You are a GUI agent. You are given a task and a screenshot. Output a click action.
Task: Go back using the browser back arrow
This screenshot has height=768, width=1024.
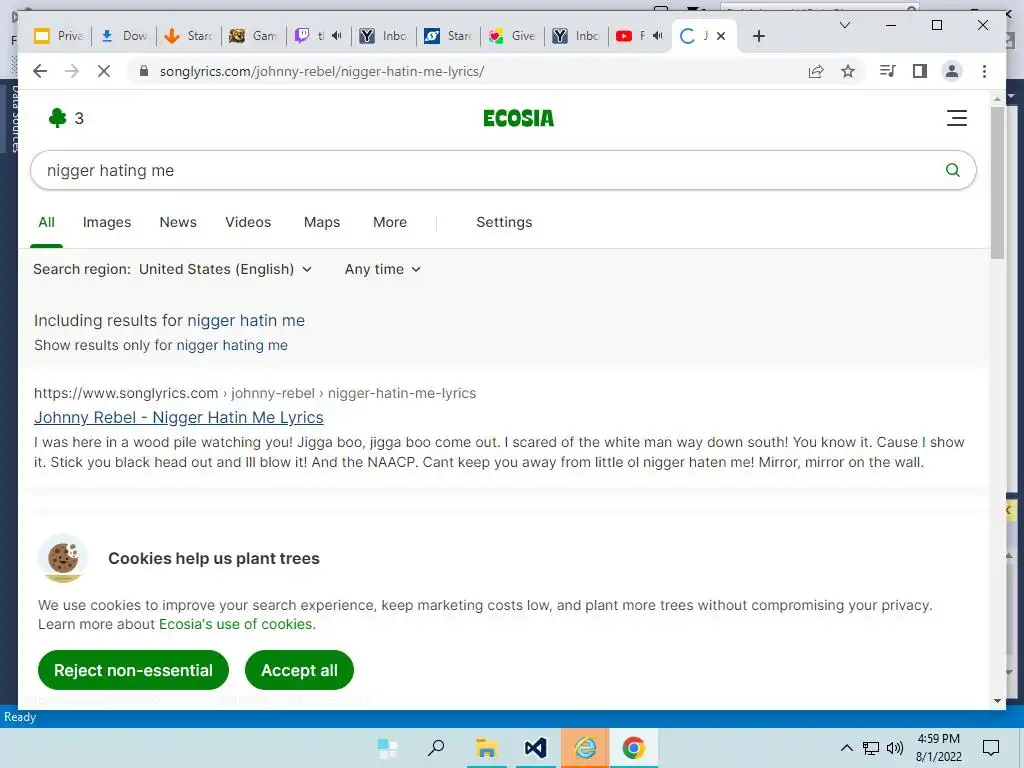click(x=40, y=71)
